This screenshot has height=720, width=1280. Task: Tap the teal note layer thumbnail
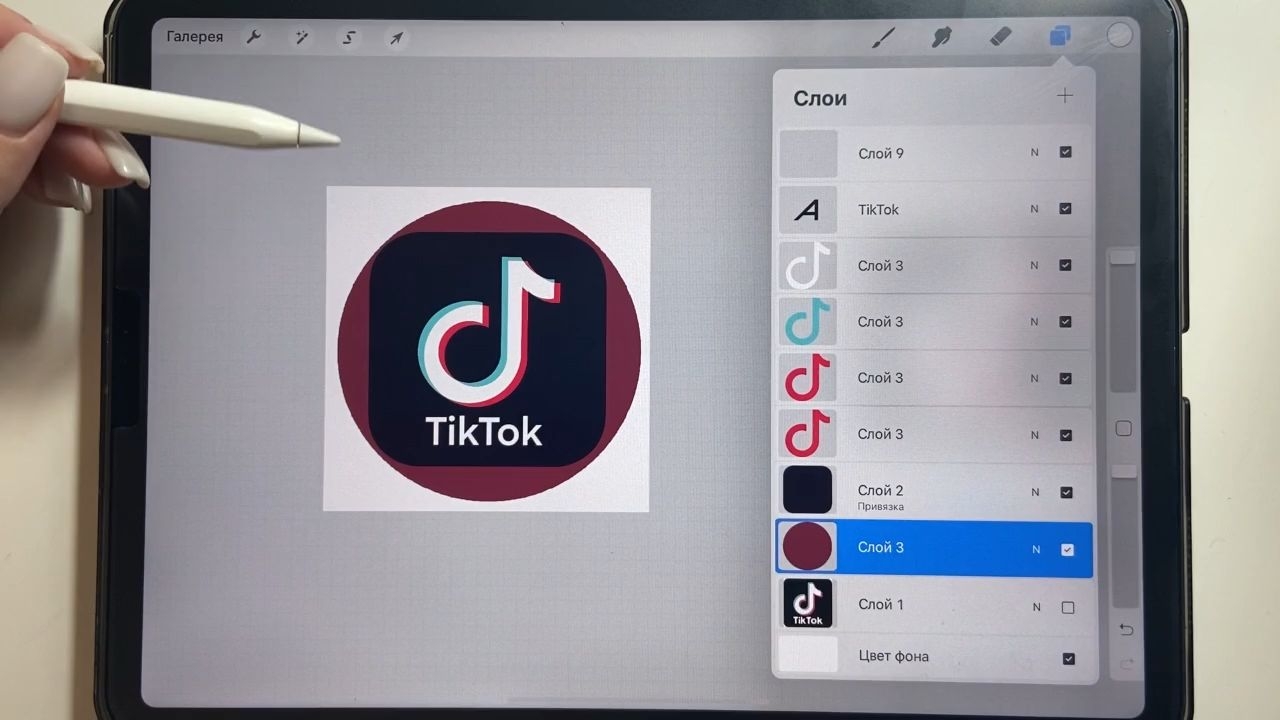click(x=808, y=322)
